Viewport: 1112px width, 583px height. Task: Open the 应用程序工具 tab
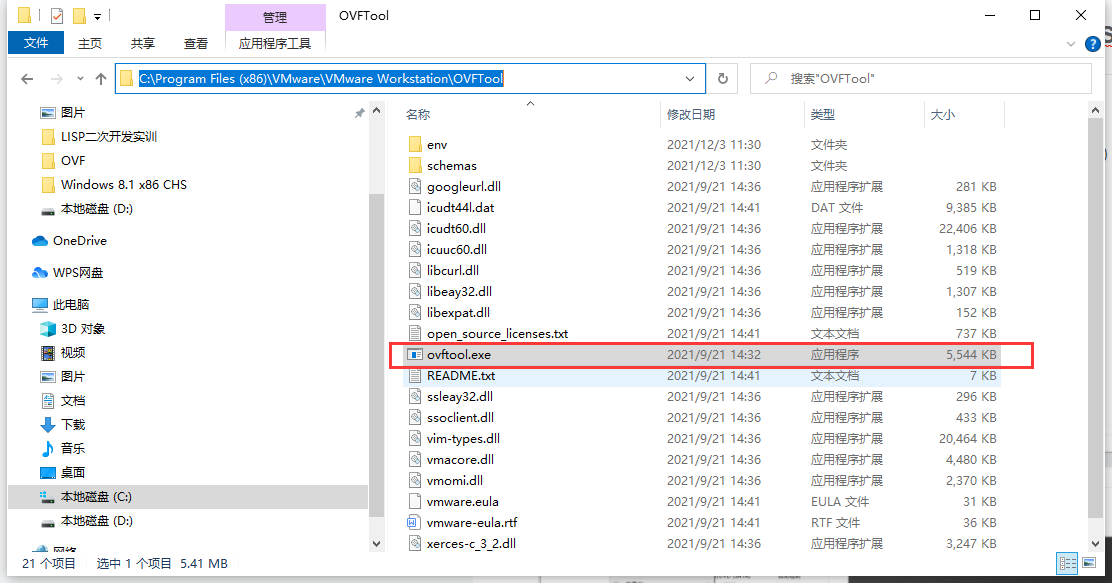pos(275,43)
